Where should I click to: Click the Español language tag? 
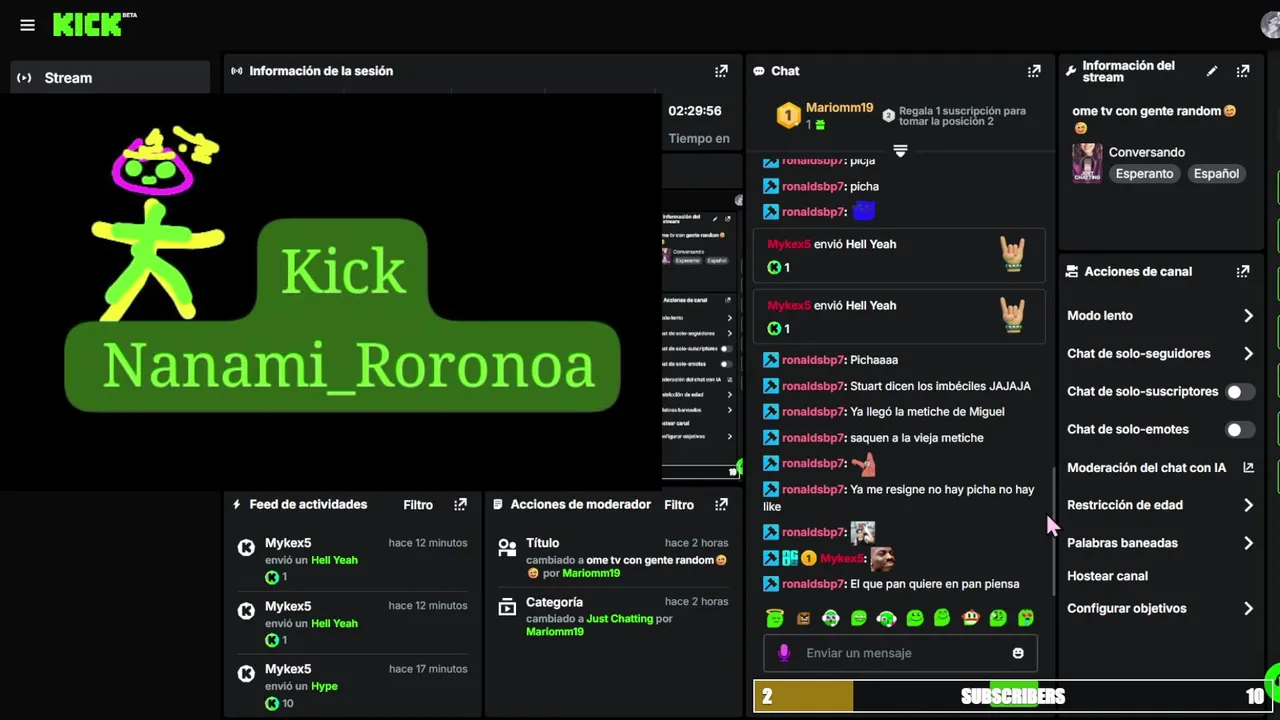click(1216, 174)
